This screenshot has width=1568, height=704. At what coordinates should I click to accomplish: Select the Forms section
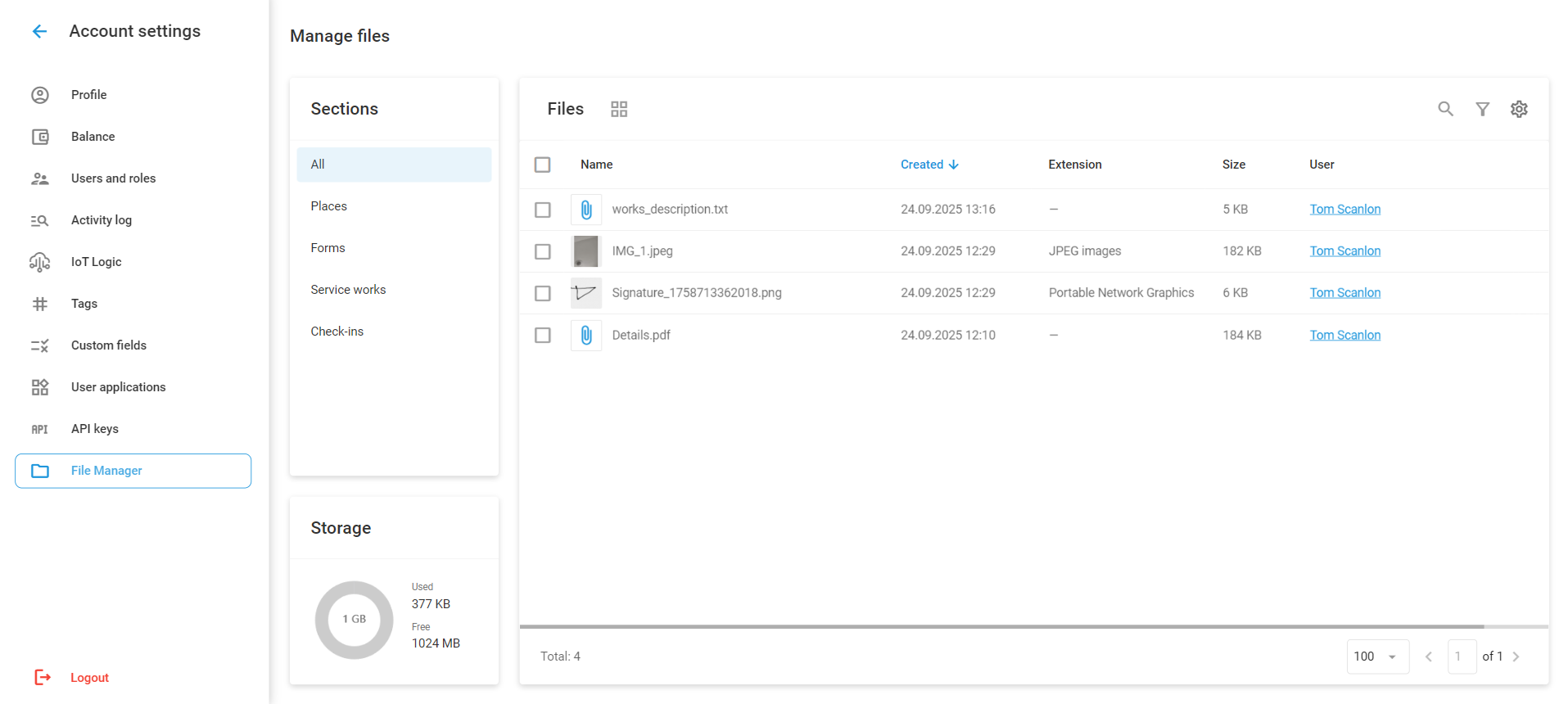pos(394,248)
